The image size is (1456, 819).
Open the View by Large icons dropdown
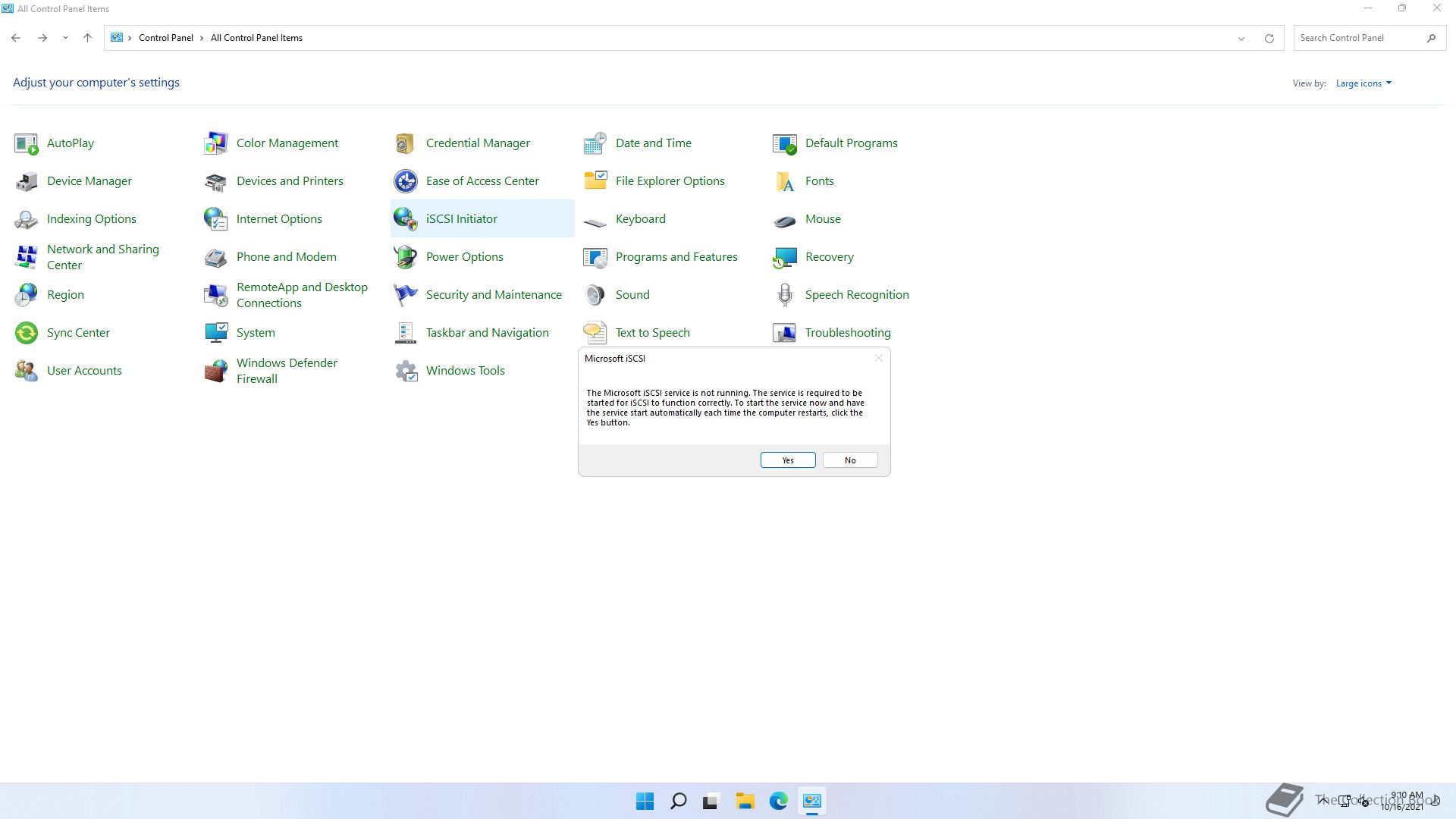[x=1363, y=83]
